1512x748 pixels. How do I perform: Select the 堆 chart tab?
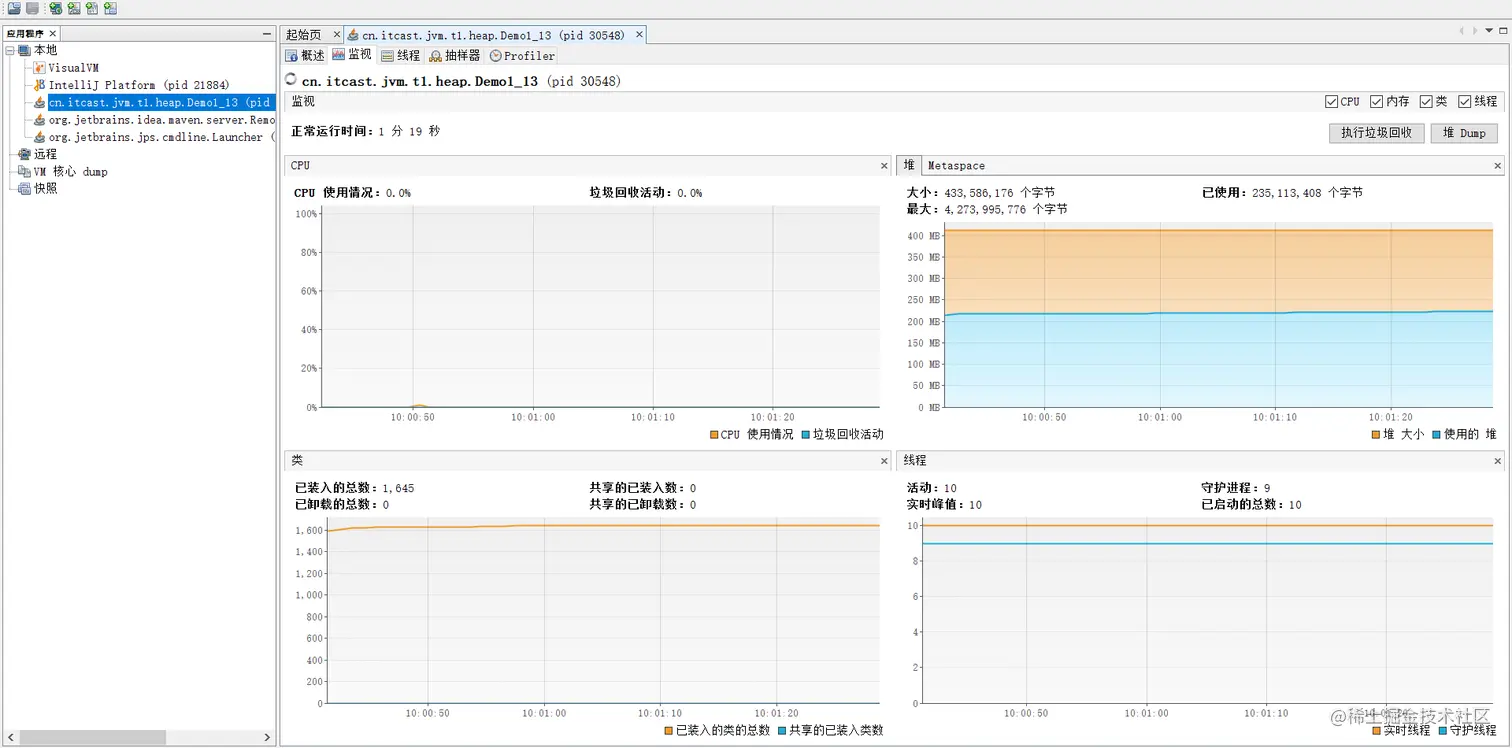909,166
